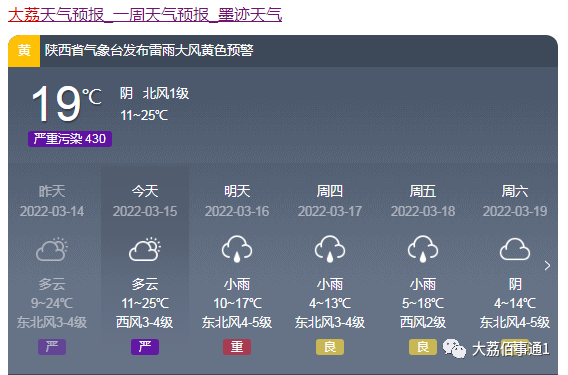Viewport: 568px width, 375px height.
Task: Click tomorrow's 10~17℃ temperature text
Action: pos(237,303)
